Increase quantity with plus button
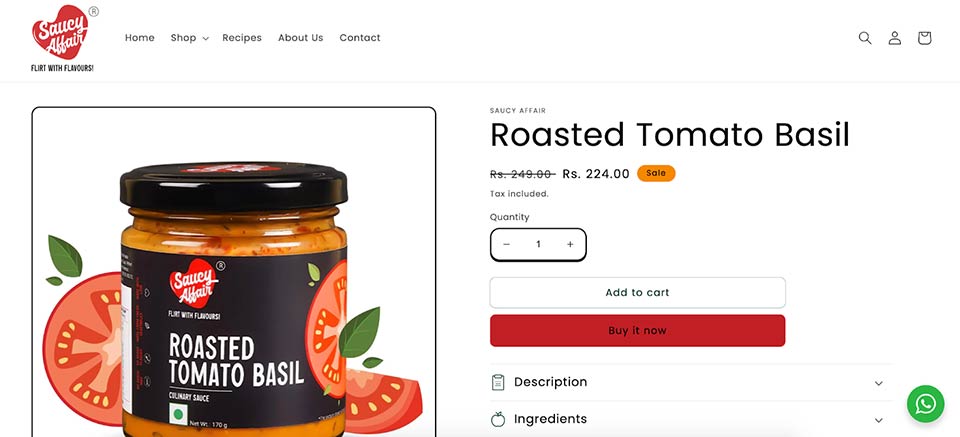The width and height of the screenshot is (960, 437). point(570,244)
